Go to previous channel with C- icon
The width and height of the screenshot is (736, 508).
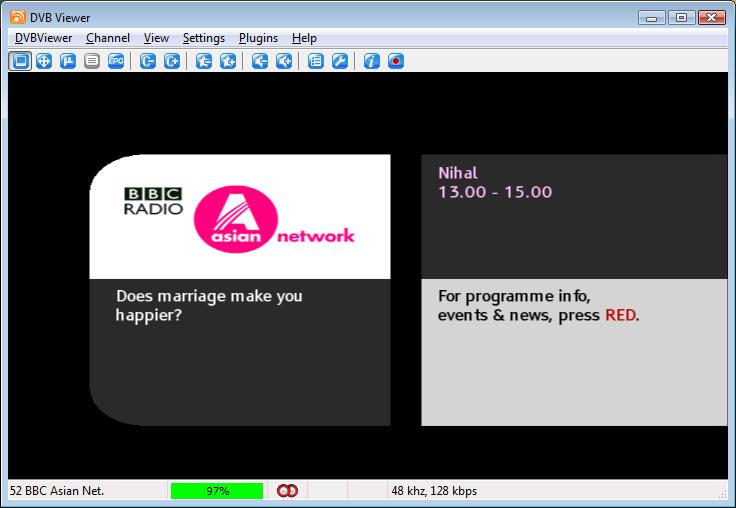148,61
